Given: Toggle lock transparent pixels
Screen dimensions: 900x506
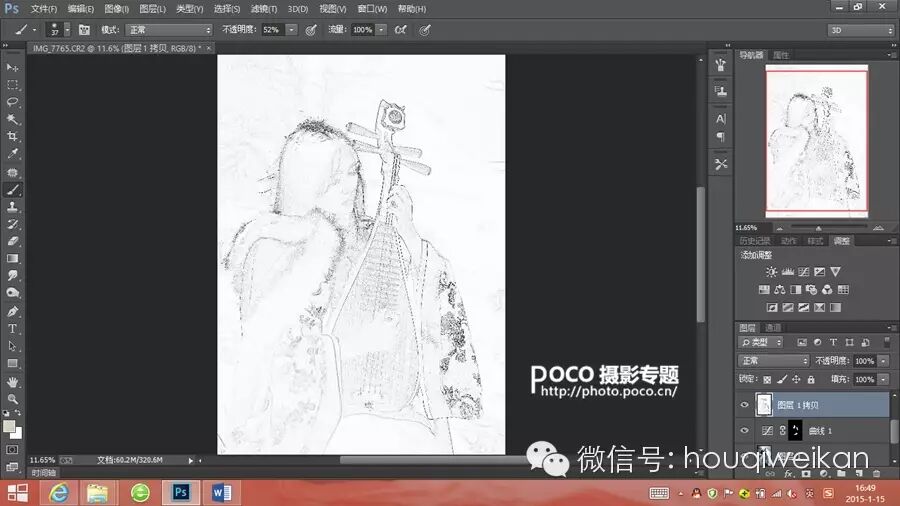Looking at the screenshot, I should point(767,379).
